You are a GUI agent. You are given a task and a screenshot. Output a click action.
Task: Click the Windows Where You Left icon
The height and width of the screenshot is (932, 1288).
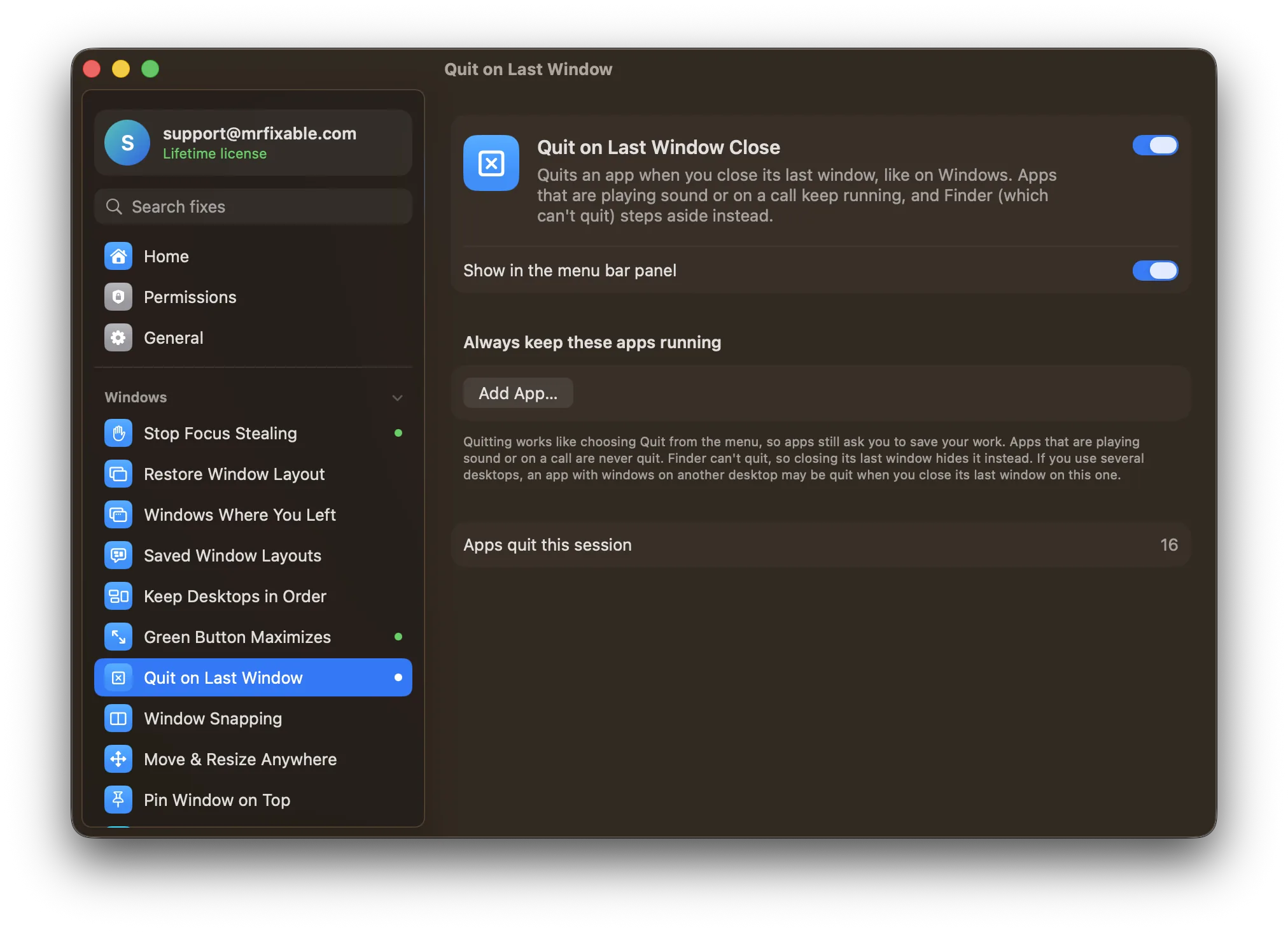tap(118, 515)
